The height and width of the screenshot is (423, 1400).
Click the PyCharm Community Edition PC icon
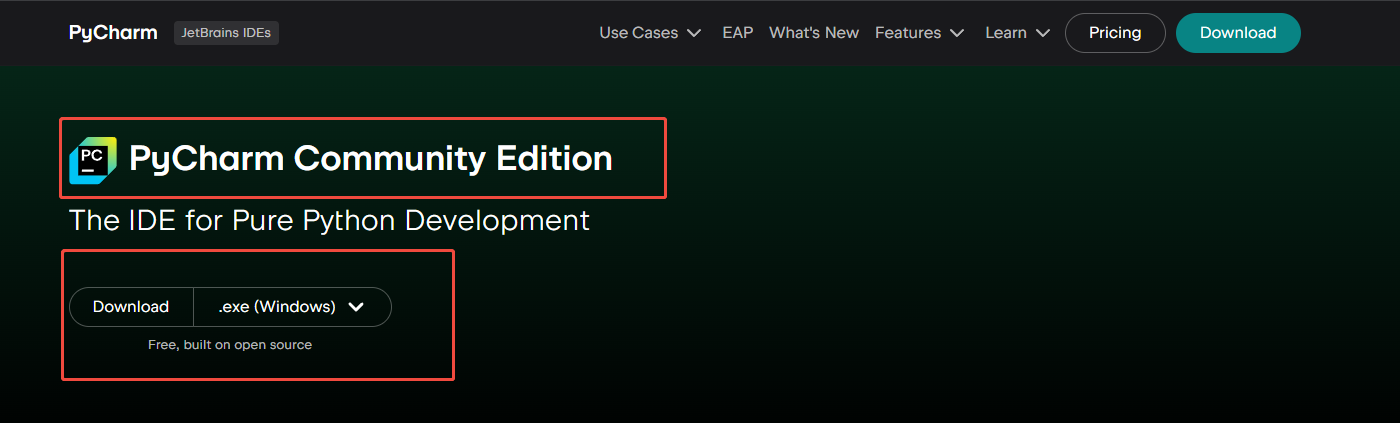[x=93, y=160]
